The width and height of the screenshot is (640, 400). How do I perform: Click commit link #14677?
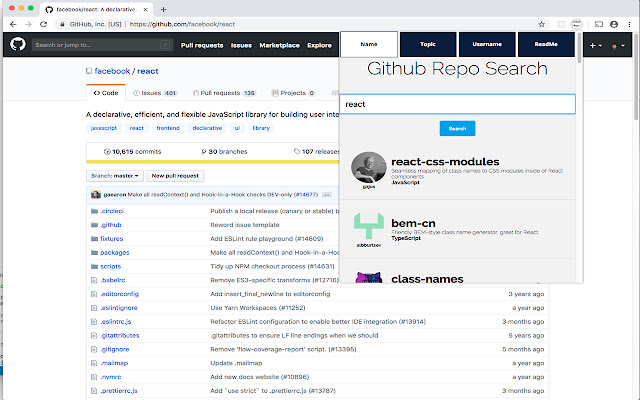click(306, 195)
